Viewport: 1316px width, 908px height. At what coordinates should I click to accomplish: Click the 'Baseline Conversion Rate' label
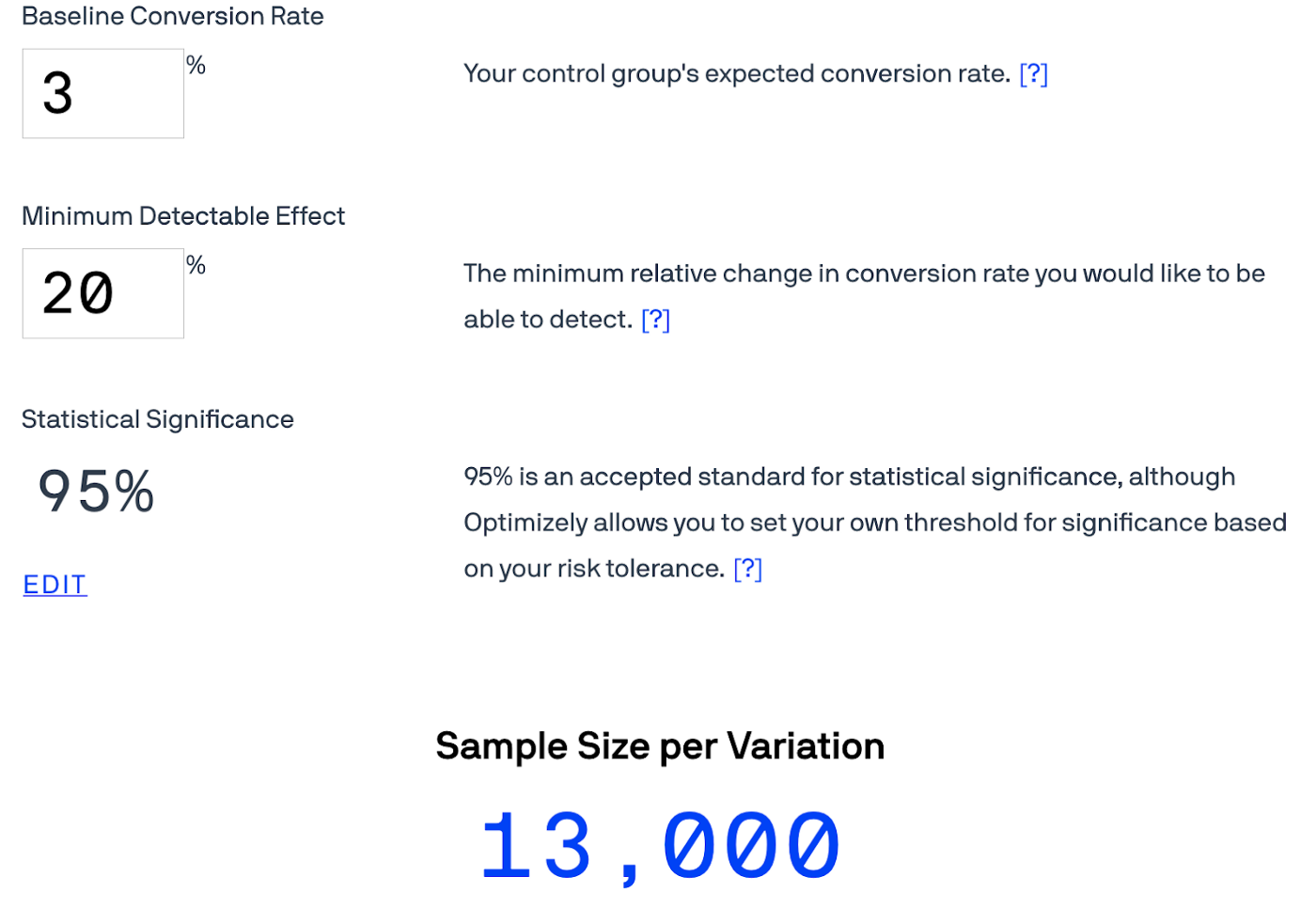[x=172, y=17]
